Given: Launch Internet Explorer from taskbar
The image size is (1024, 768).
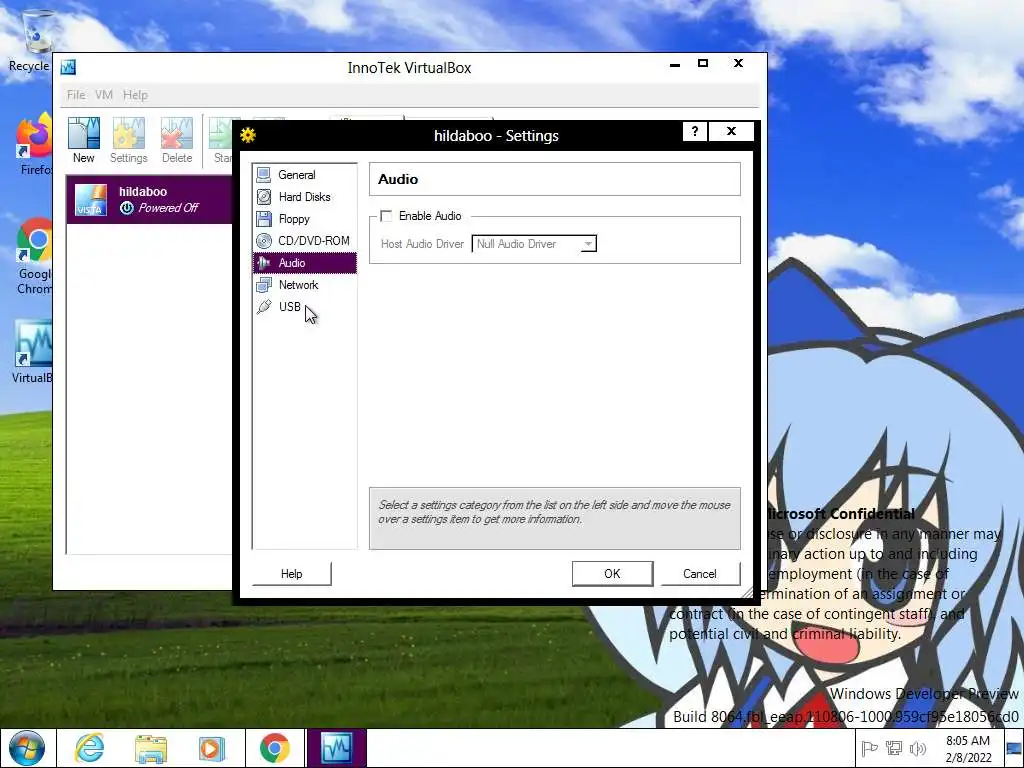Looking at the screenshot, I should (89, 748).
